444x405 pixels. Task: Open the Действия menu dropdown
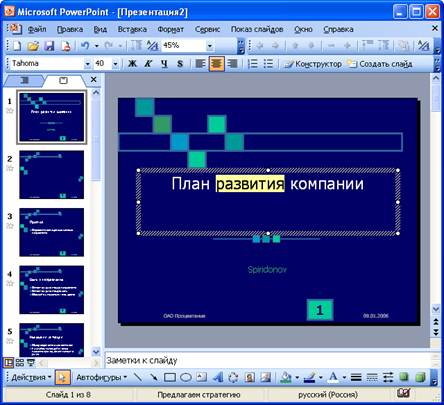(31, 377)
